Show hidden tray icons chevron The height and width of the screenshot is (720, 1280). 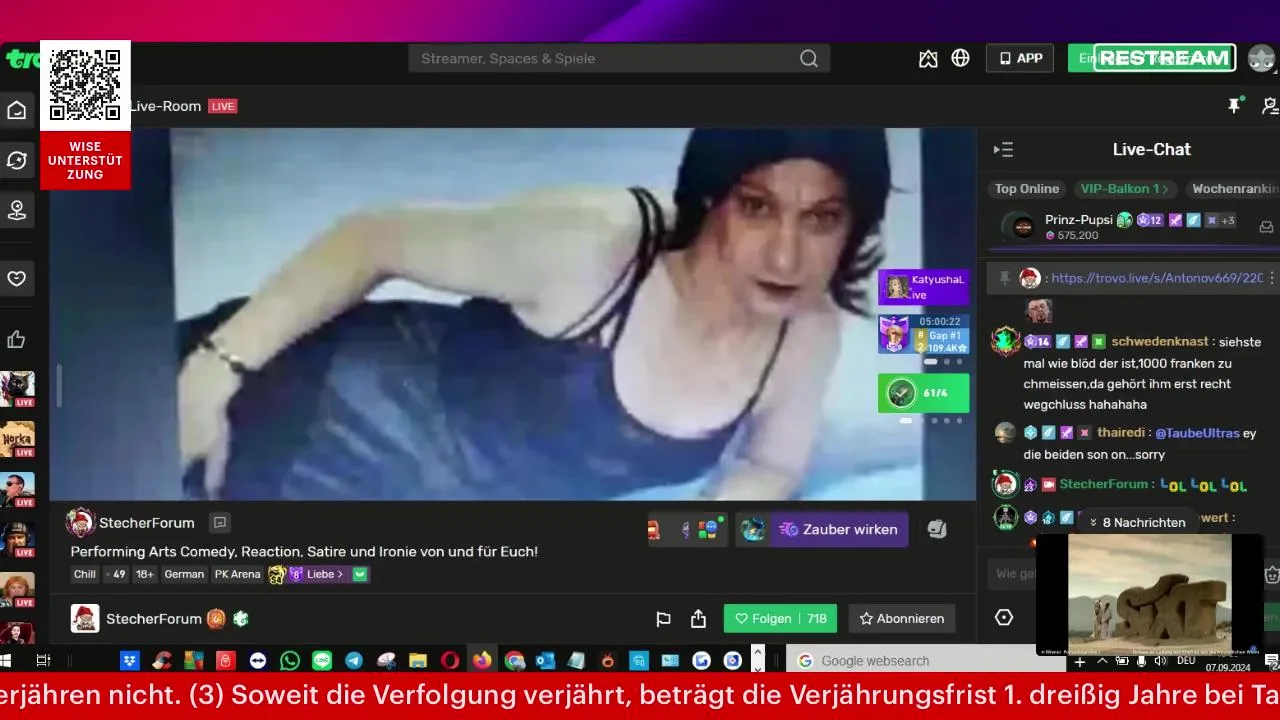click(x=1103, y=661)
